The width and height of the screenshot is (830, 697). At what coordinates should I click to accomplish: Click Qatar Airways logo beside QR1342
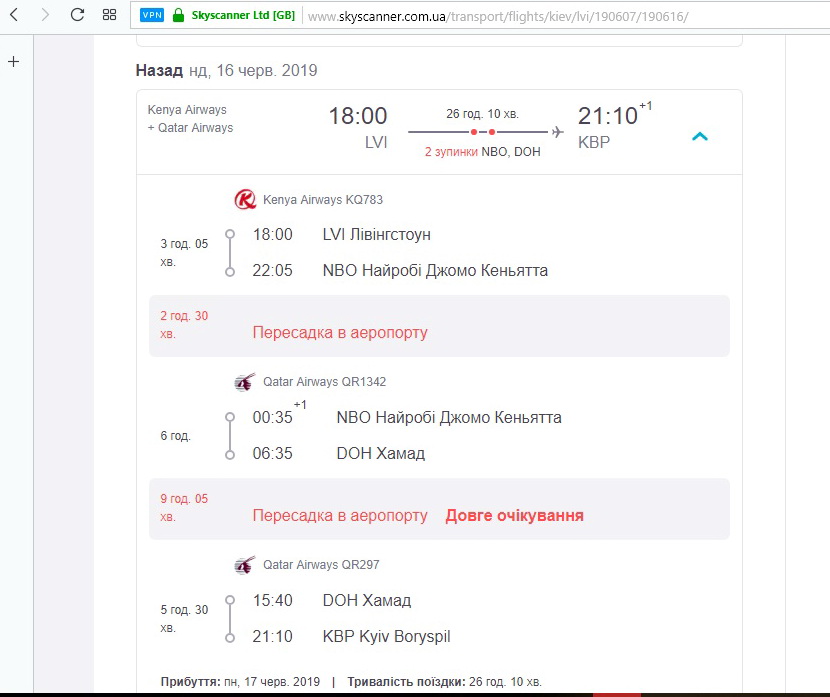245,382
